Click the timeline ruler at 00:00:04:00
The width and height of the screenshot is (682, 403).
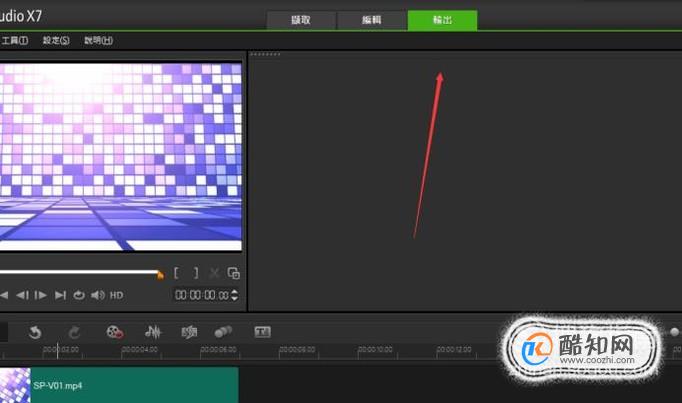pyautogui.click(x=139, y=350)
